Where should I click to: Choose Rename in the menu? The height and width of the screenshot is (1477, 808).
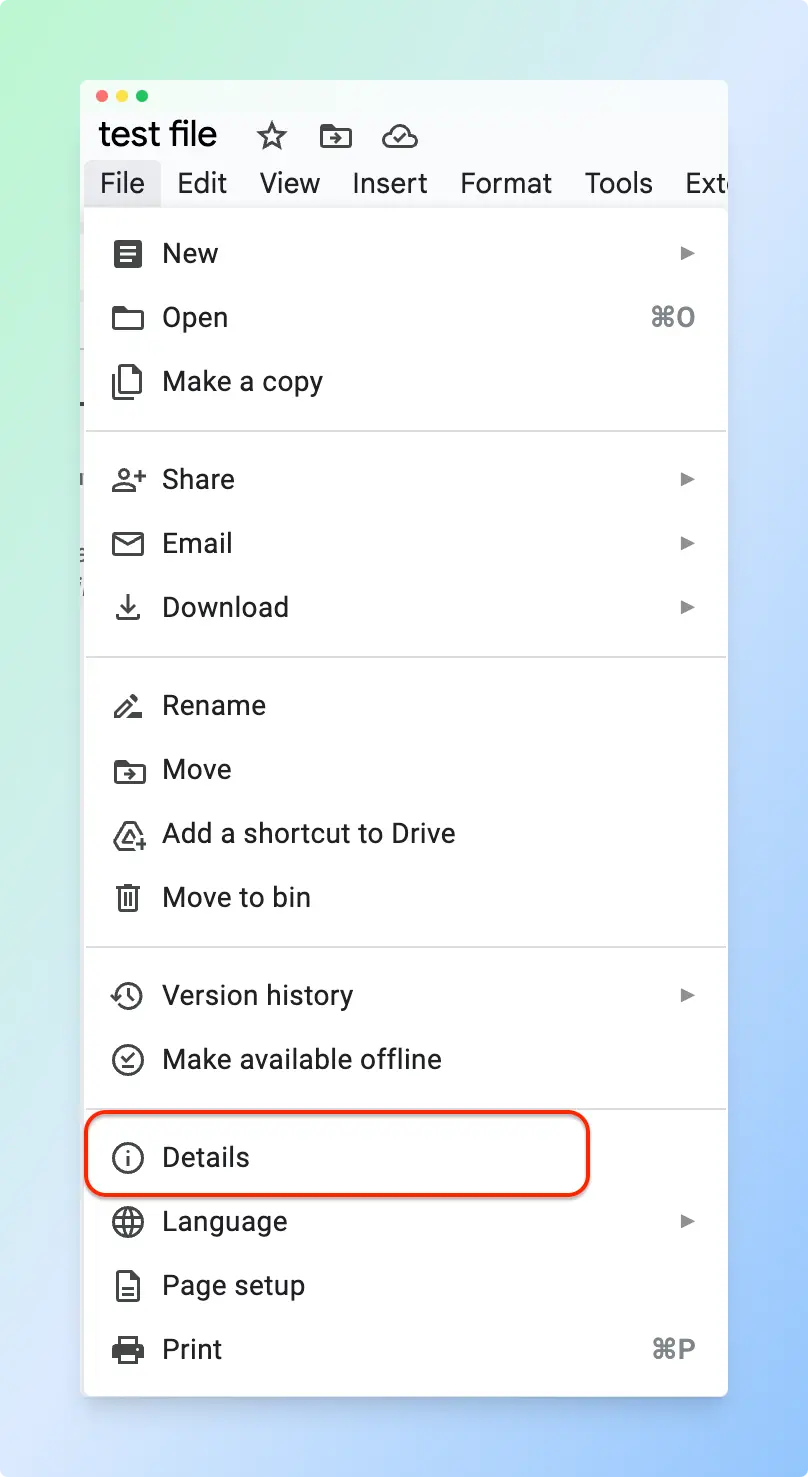click(x=405, y=706)
